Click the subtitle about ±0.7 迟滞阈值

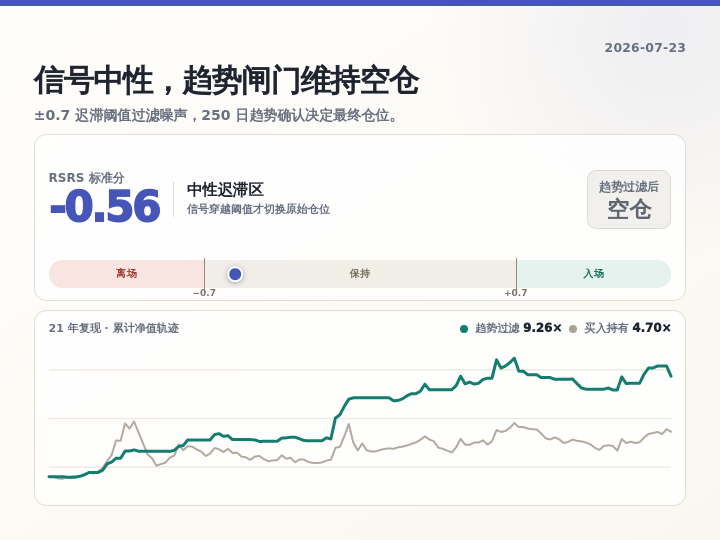tap(216, 115)
